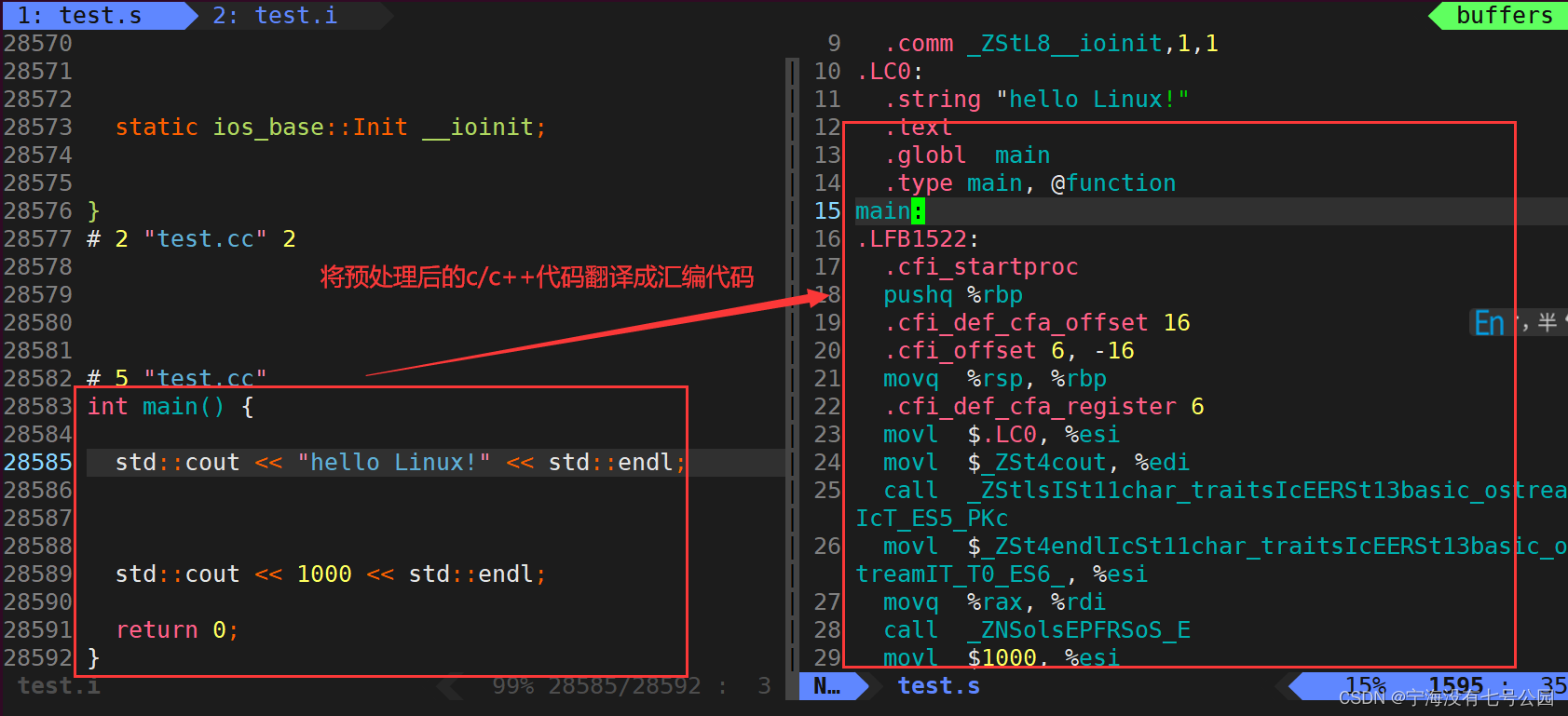Click the '# 5 "test.cc"' line marker
Image resolution: width=1568 pixels, height=716 pixels.
[x=177, y=379]
